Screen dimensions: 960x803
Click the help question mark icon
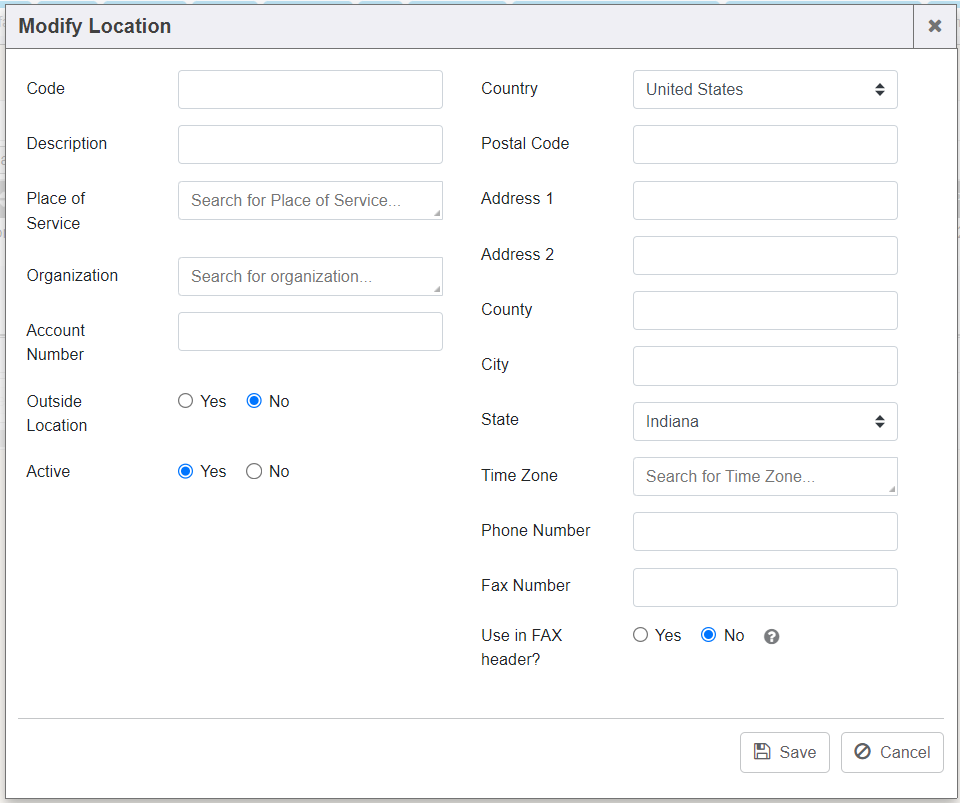coord(771,637)
